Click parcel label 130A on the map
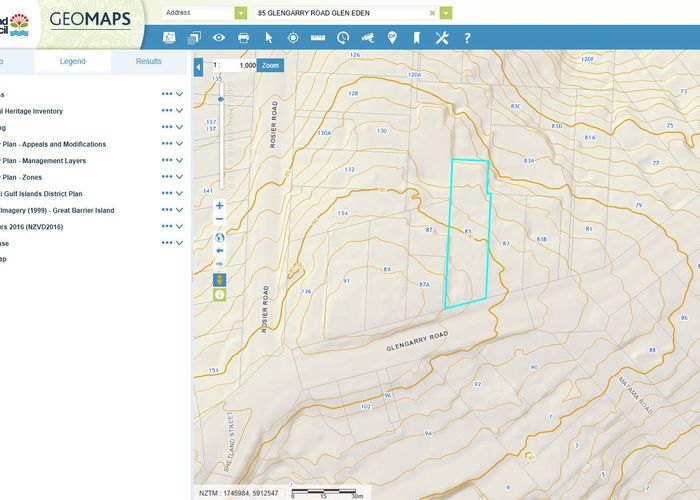Screen dimensions: 700x500 (325, 133)
